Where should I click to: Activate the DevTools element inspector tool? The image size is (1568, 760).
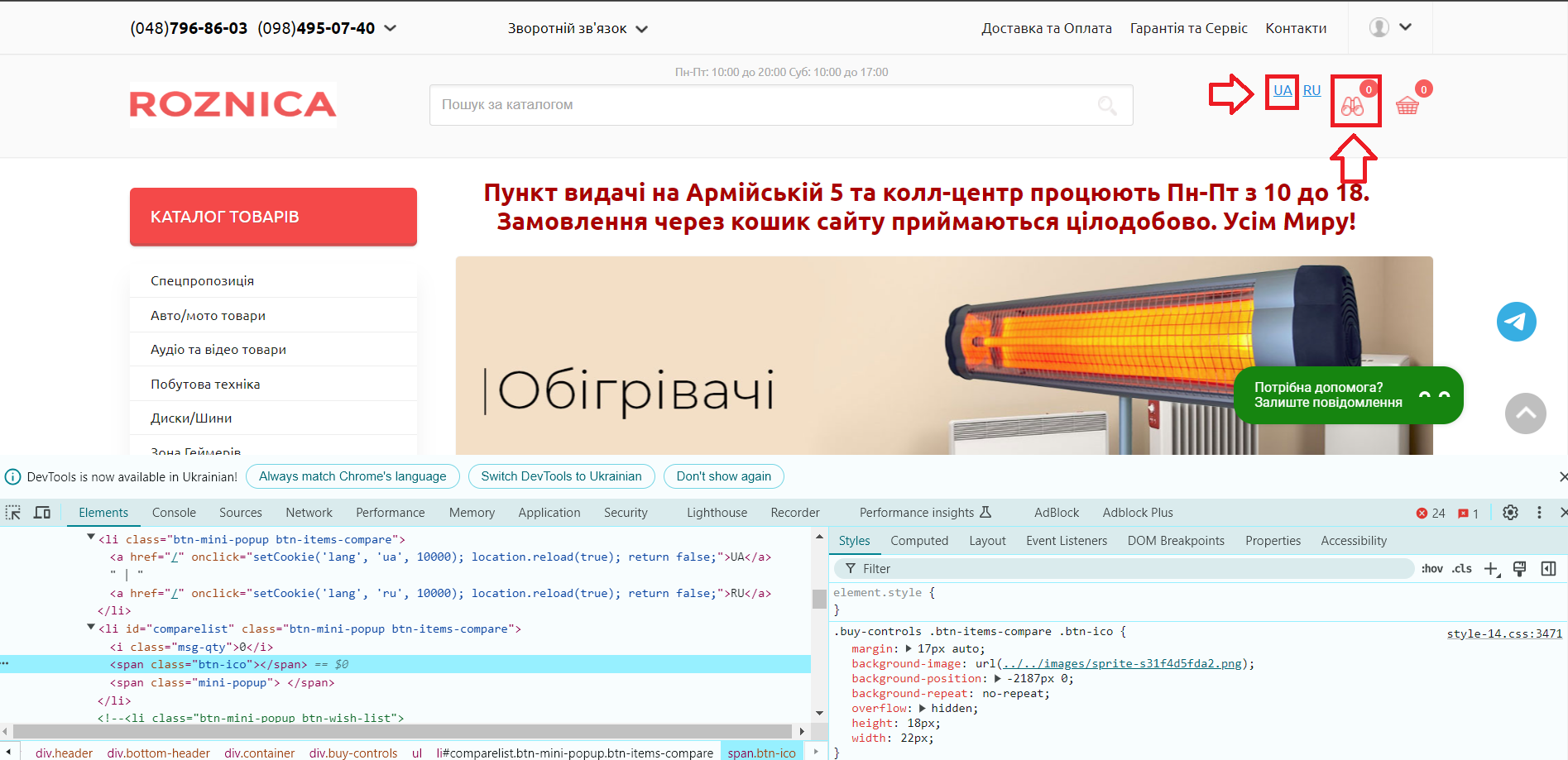tap(13, 513)
